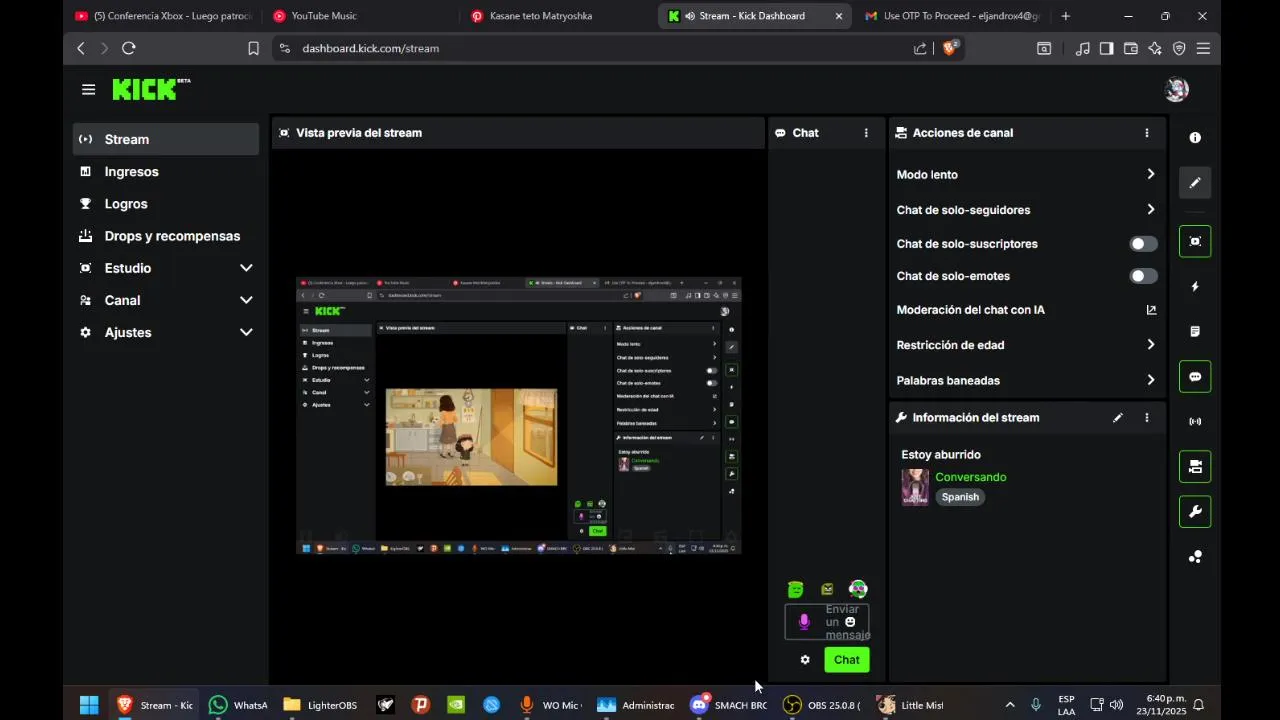Toggle the channel actions widget icon in right sidebar
The height and width of the screenshot is (720, 1280).
point(1195,467)
